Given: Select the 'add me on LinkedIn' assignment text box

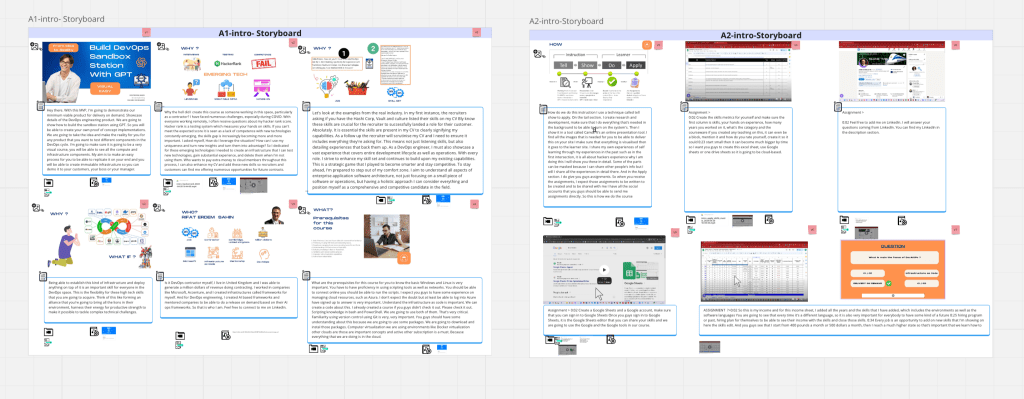Looking at the screenshot, I should pos(891,159).
